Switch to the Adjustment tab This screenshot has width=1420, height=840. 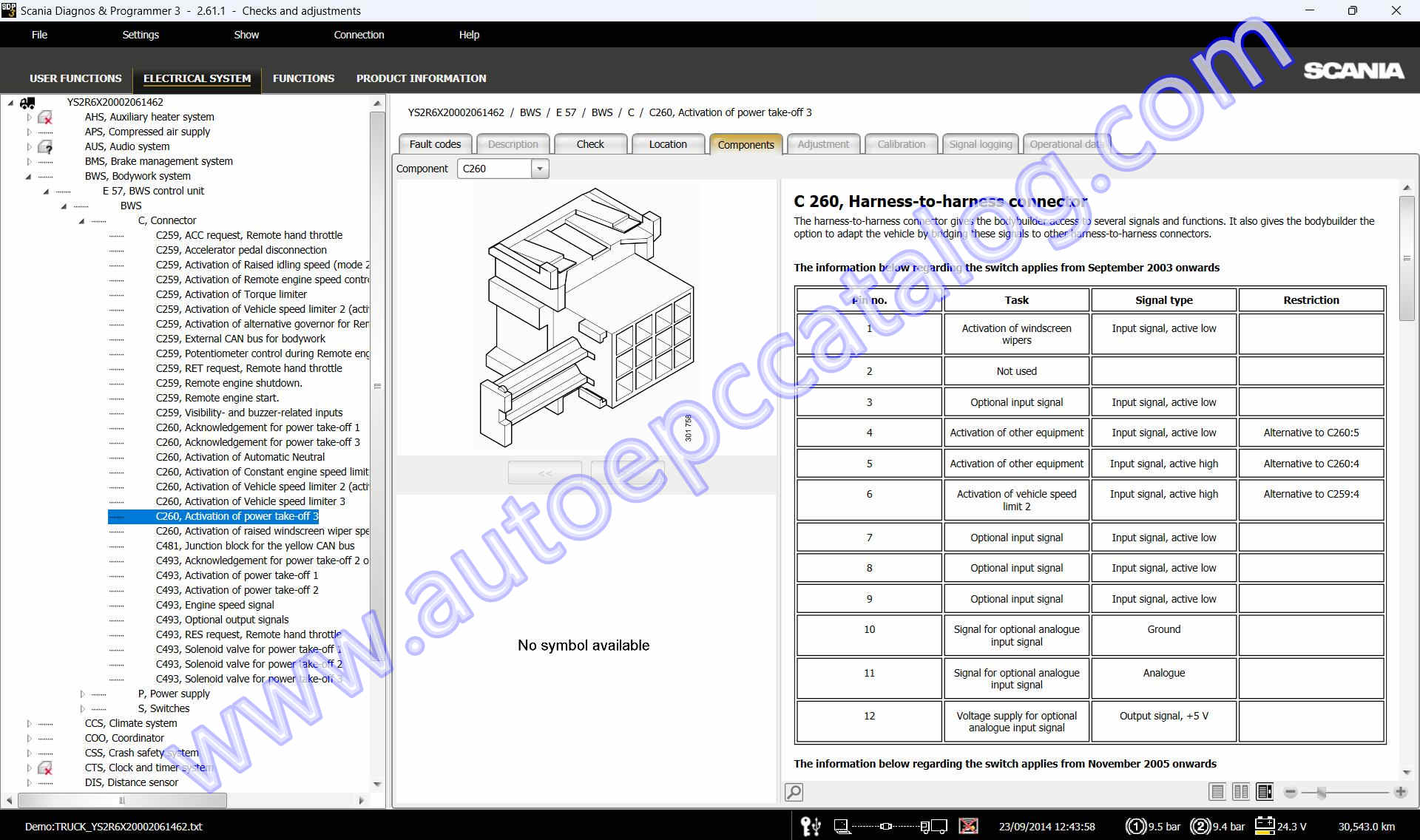click(x=823, y=143)
